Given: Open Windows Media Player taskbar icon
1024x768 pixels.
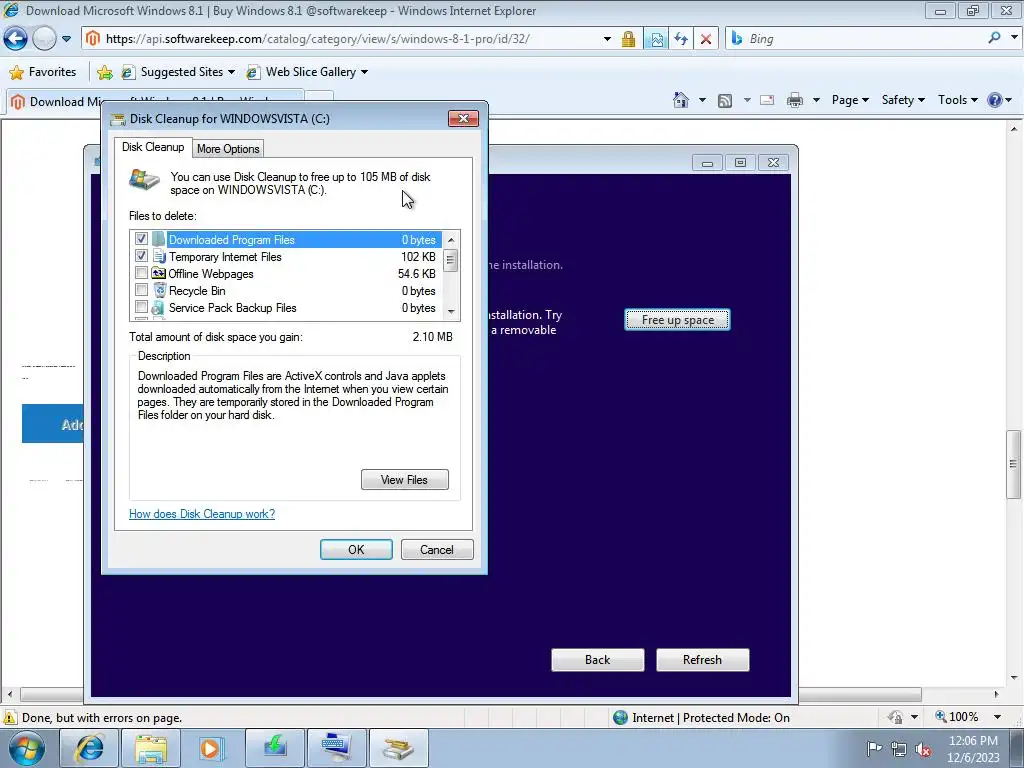Looking at the screenshot, I should 212,748.
